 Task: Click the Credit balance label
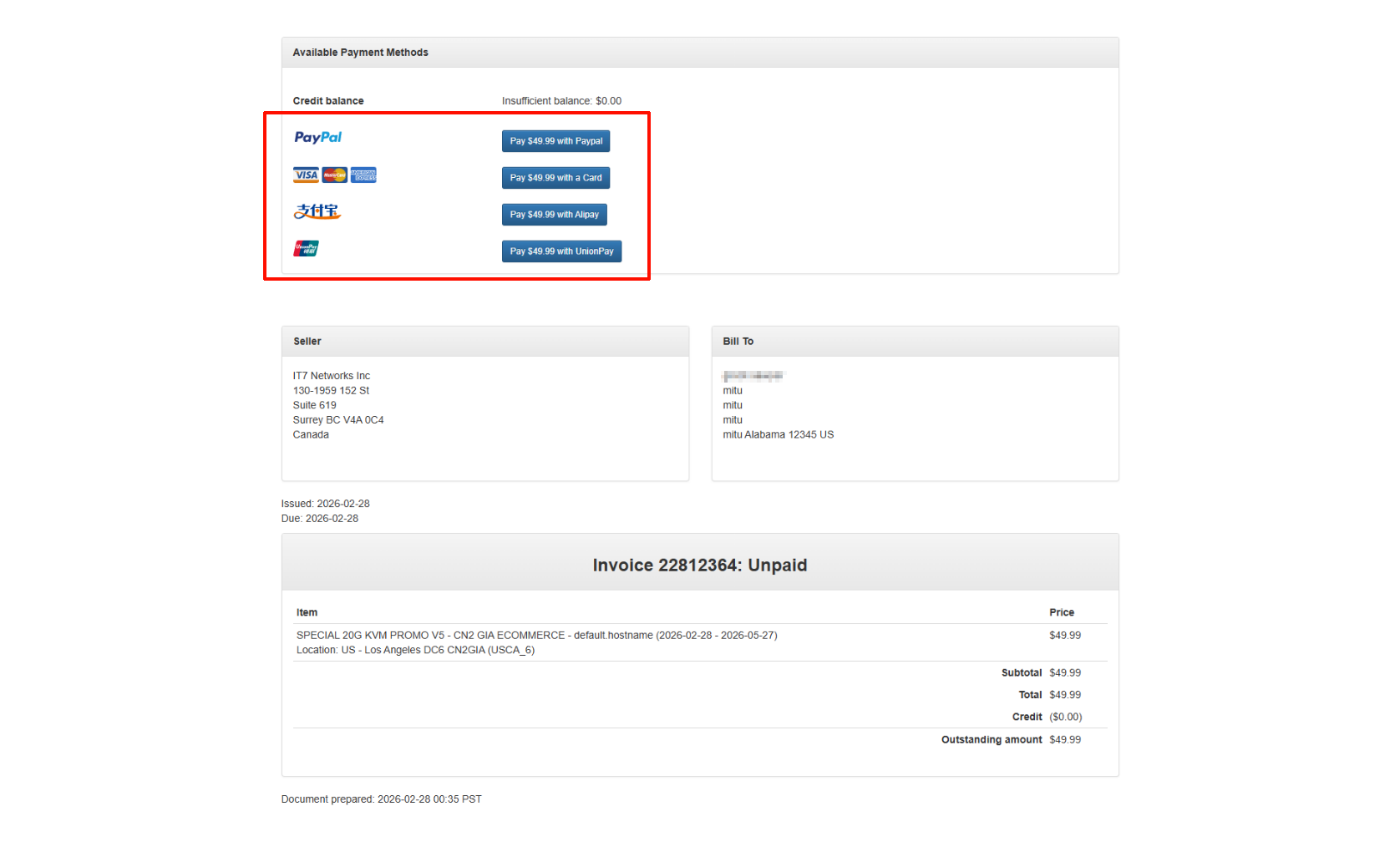click(x=327, y=101)
